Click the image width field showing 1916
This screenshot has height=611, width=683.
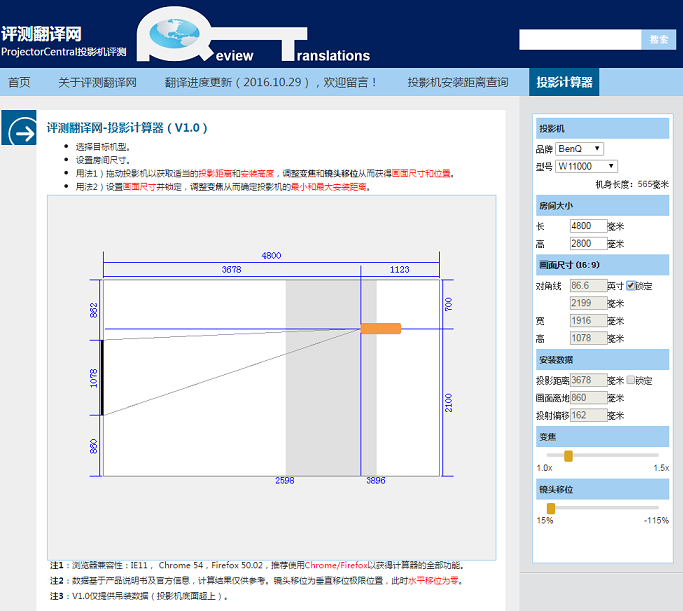(588, 321)
